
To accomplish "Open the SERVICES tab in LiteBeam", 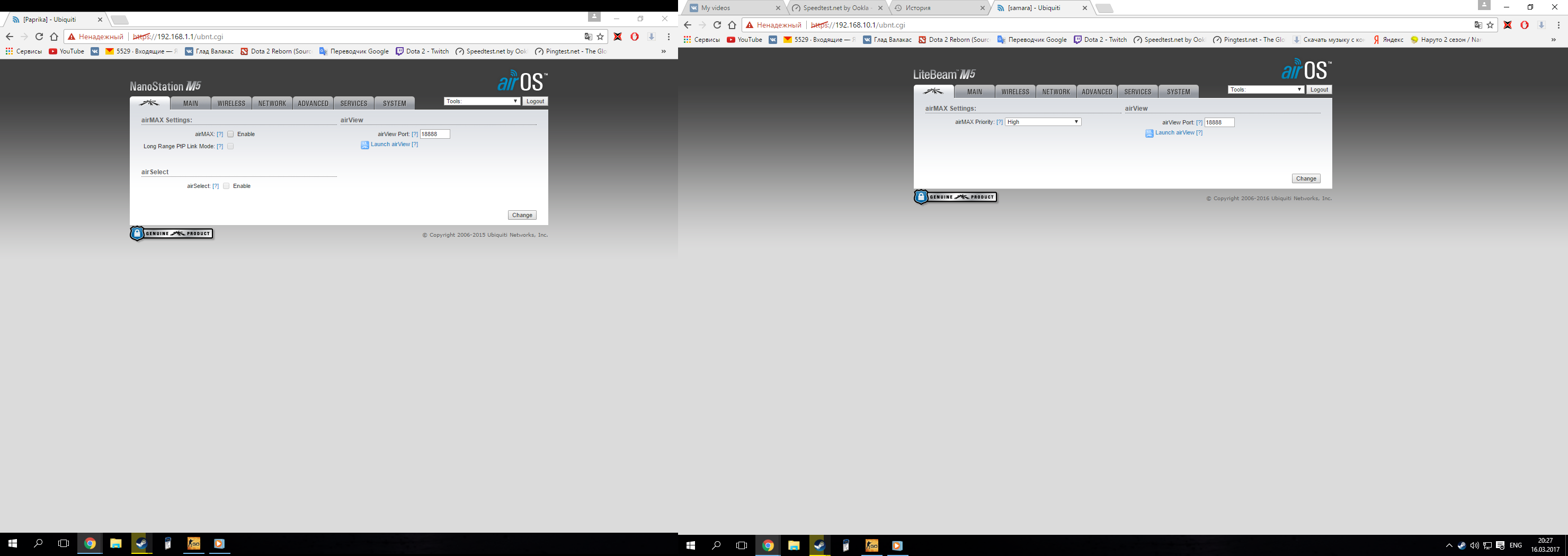I will click(x=1137, y=92).
